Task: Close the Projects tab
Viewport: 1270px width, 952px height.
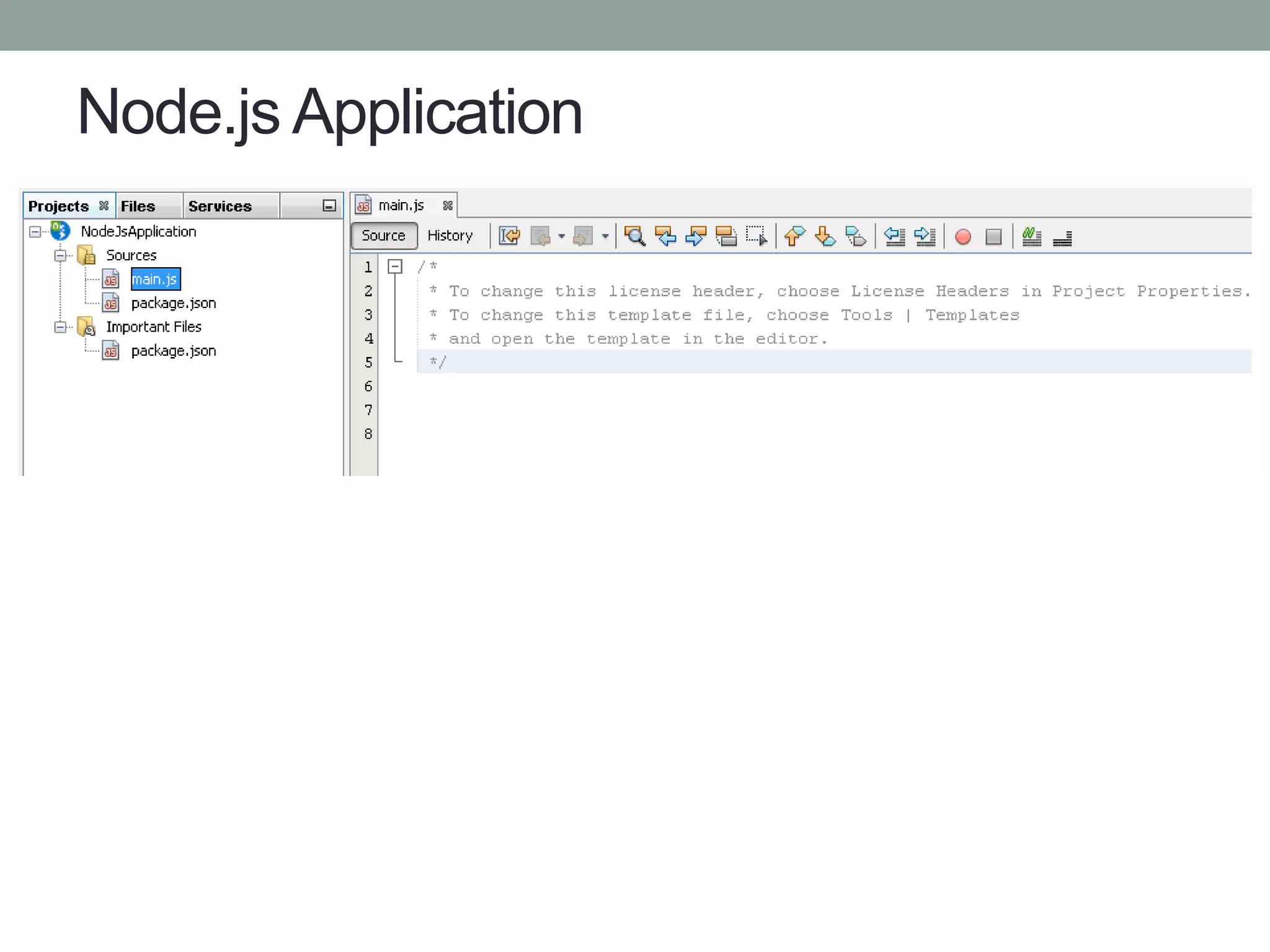Action: point(104,205)
